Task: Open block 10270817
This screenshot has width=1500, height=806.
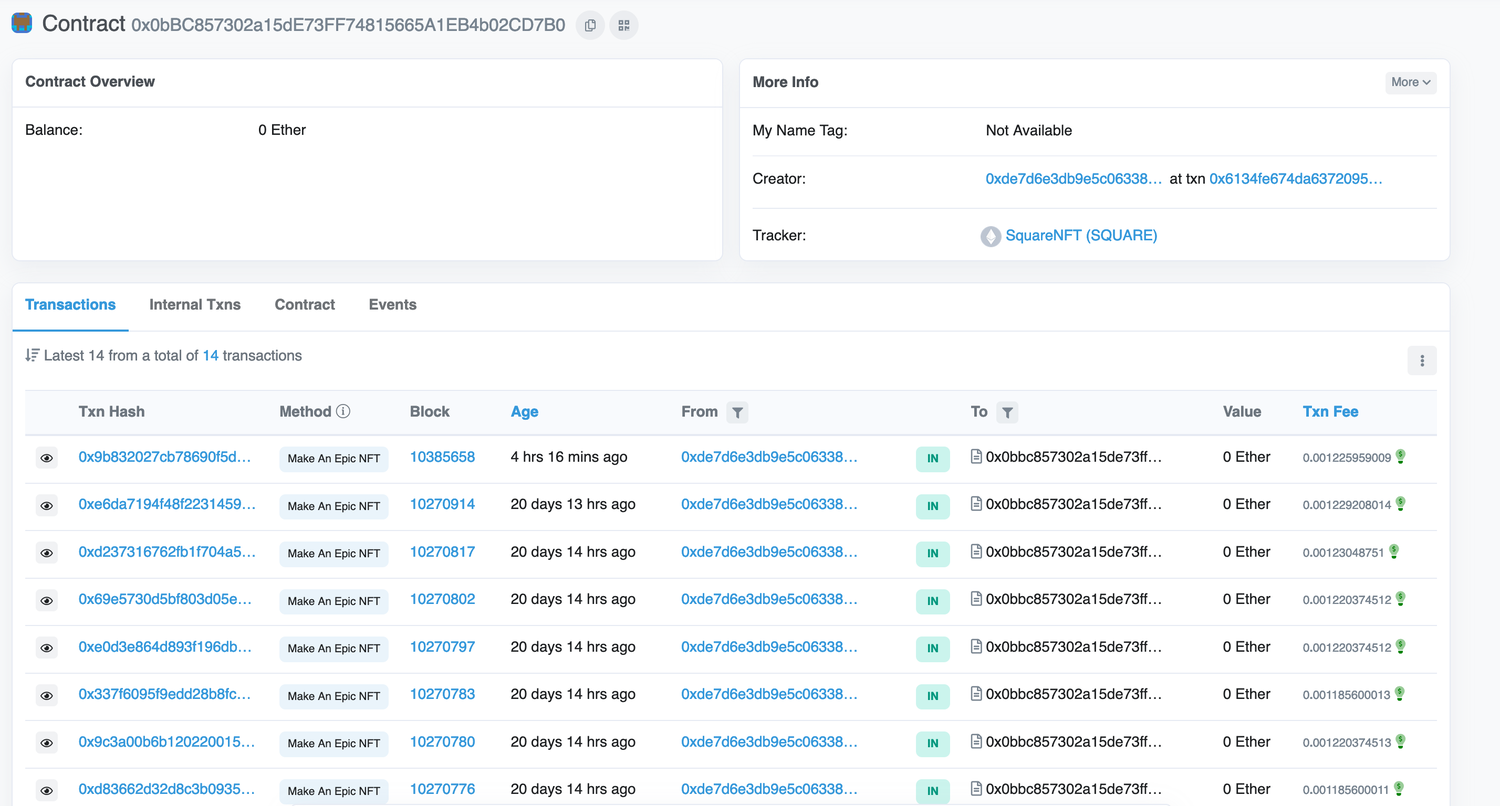Action: pos(442,552)
